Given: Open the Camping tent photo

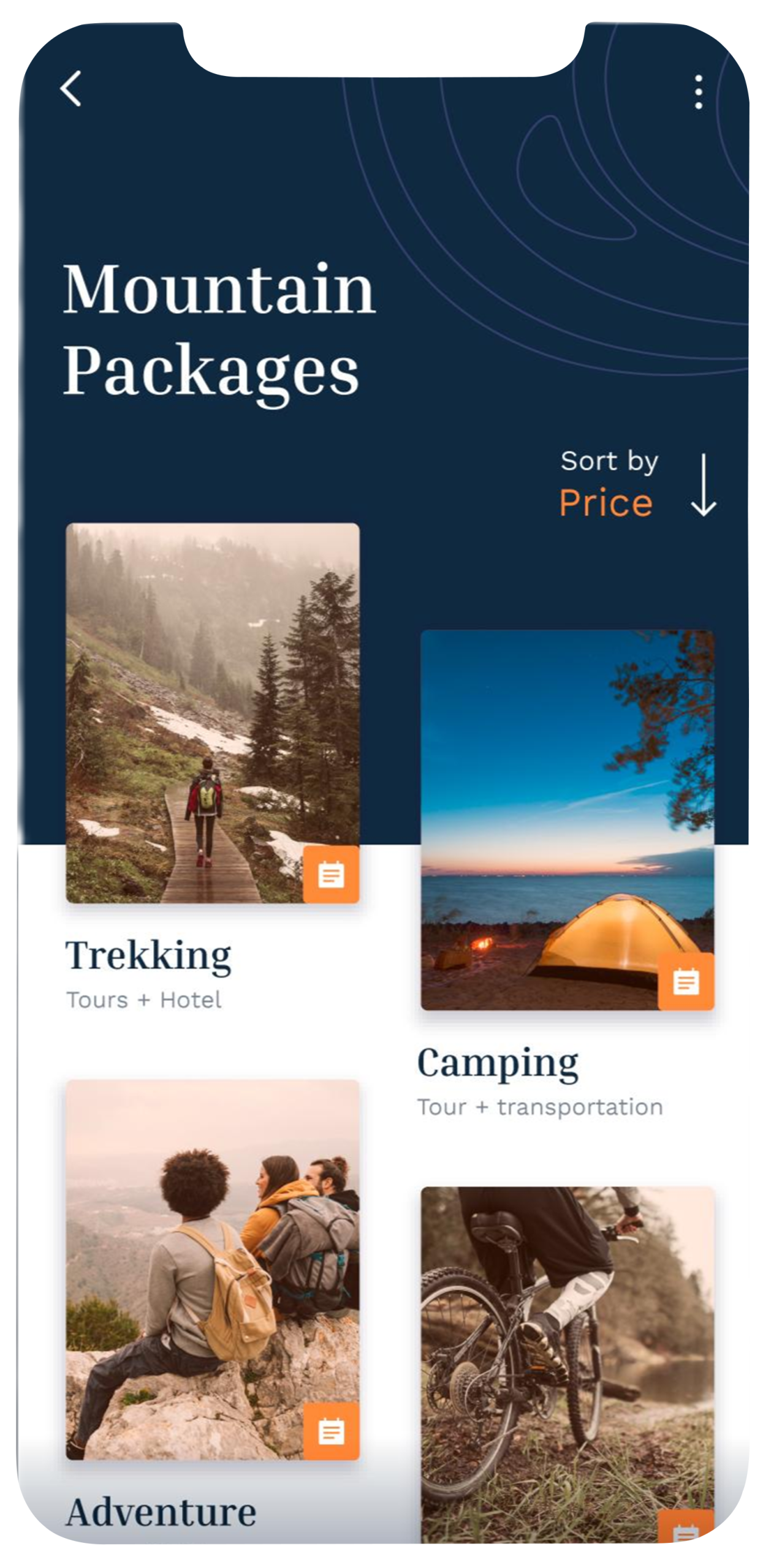Looking at the screenshot, I should pos(568,820).
